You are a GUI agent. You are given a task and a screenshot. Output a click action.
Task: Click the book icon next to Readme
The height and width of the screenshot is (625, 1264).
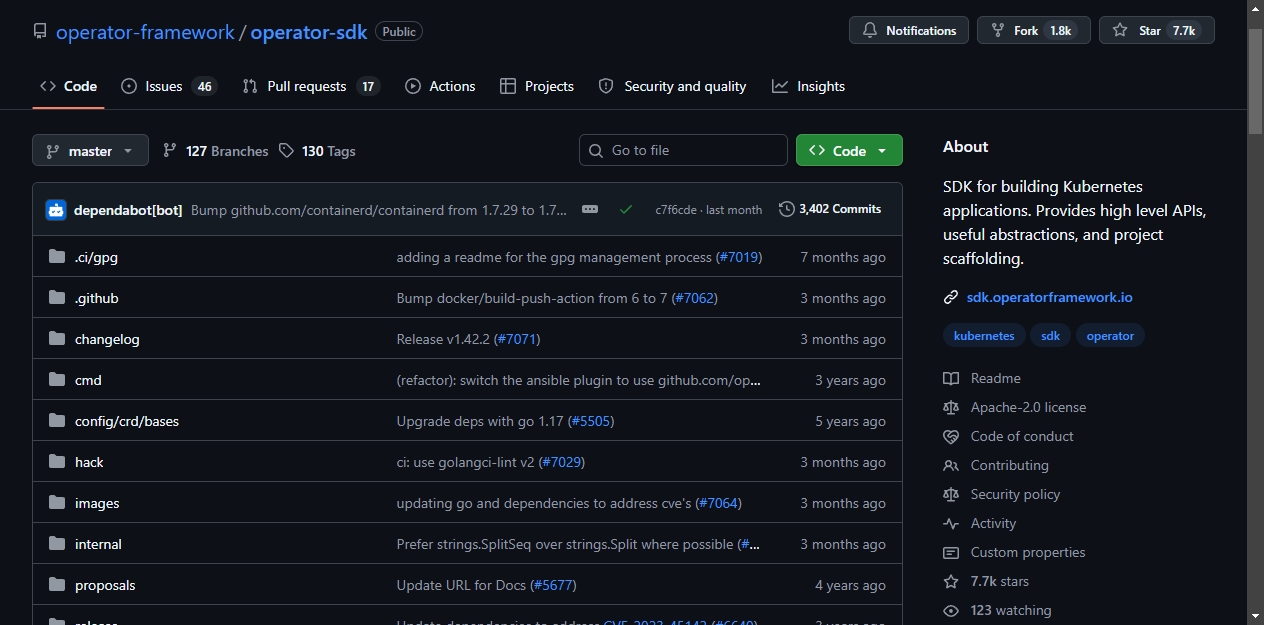click(951, 378)
